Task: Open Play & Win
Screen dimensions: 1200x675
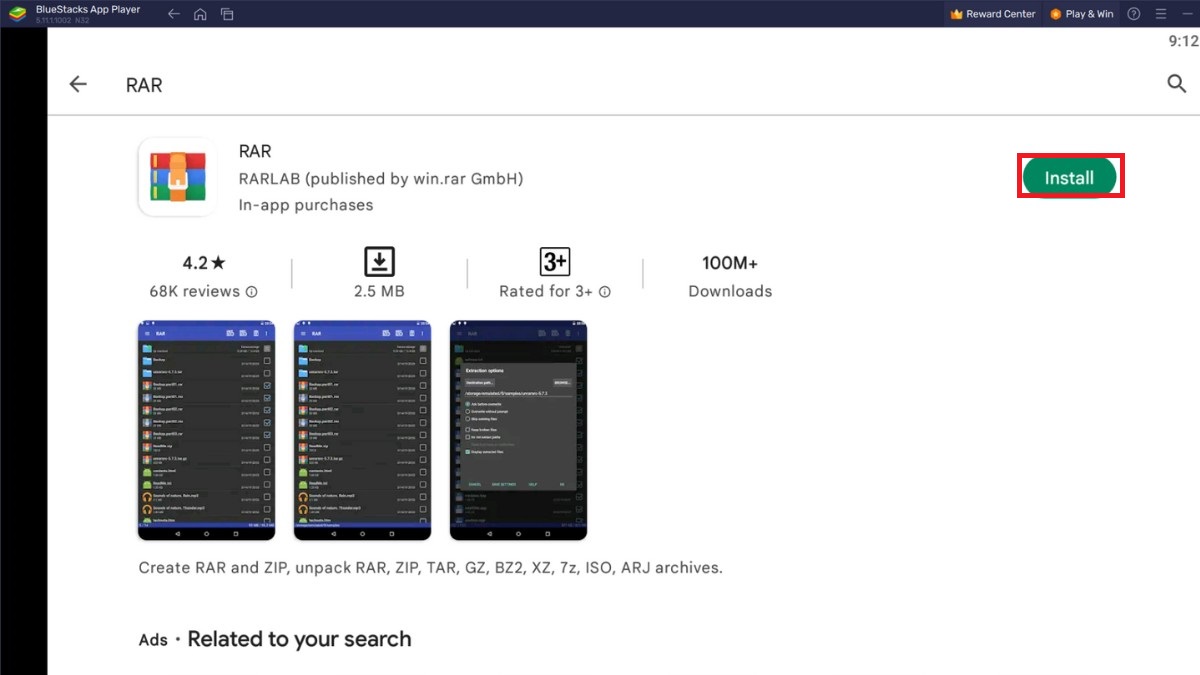Action: [x=1082, y=14]
